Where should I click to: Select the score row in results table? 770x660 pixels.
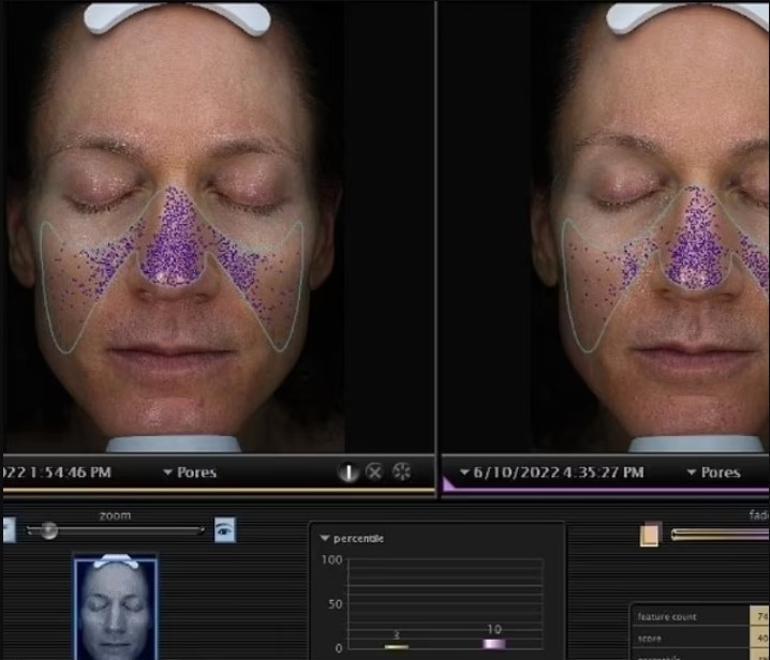(690, 638)
